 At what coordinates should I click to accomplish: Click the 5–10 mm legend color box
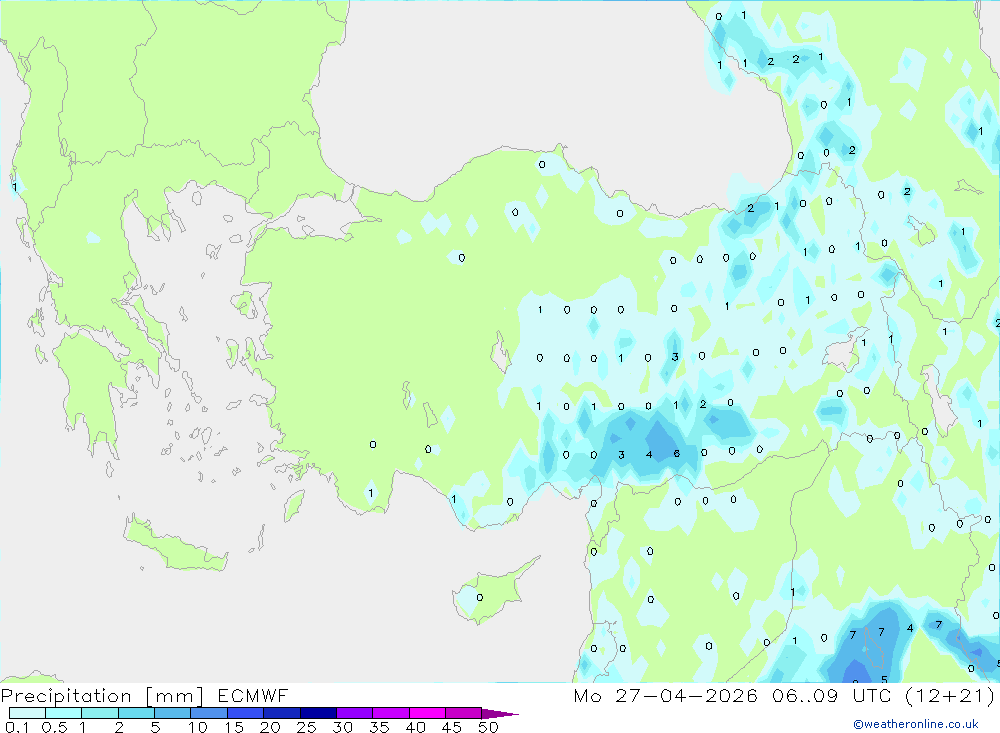coord(172,713)
